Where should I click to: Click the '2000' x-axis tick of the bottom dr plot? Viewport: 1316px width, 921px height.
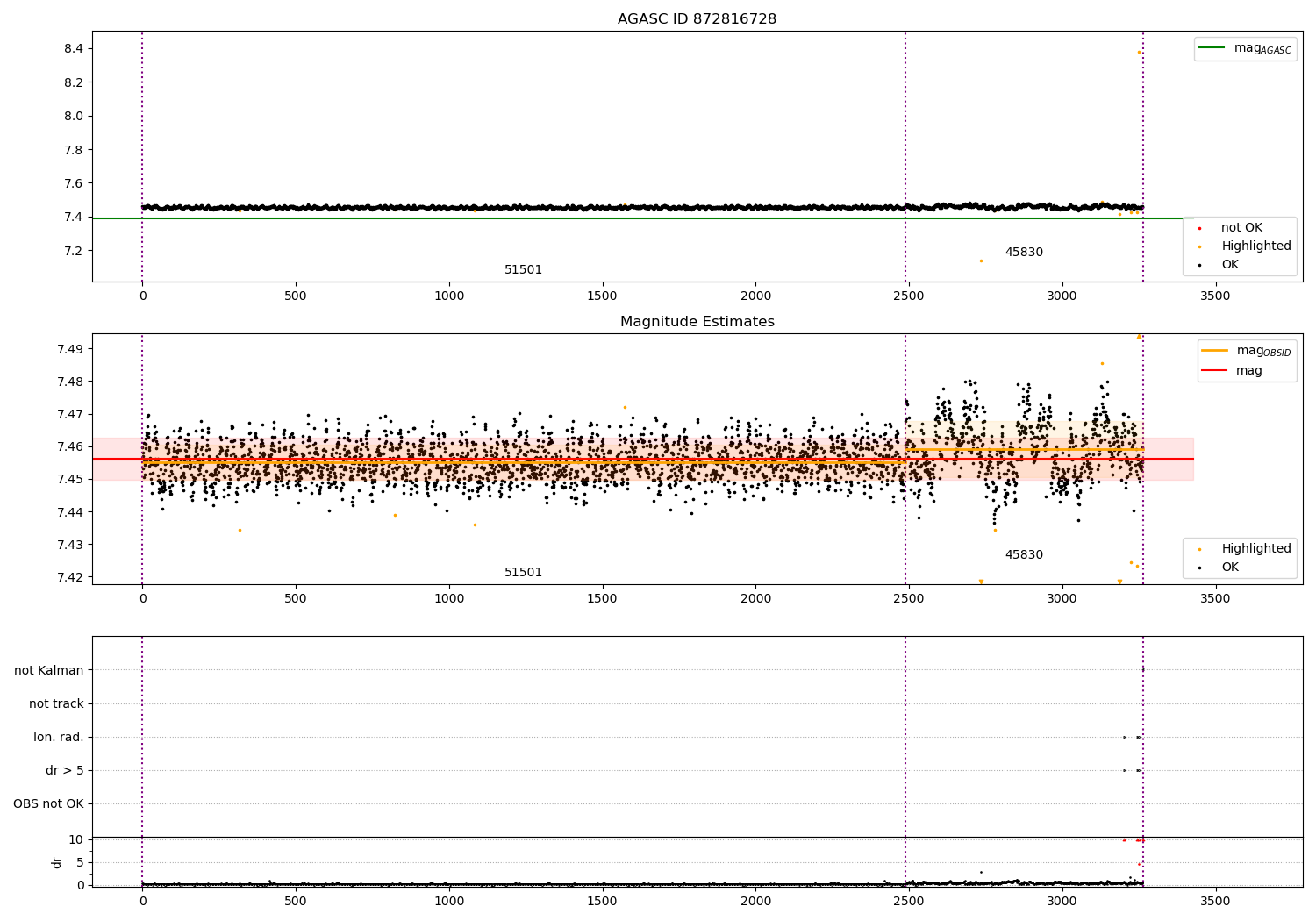pos(755,901)
